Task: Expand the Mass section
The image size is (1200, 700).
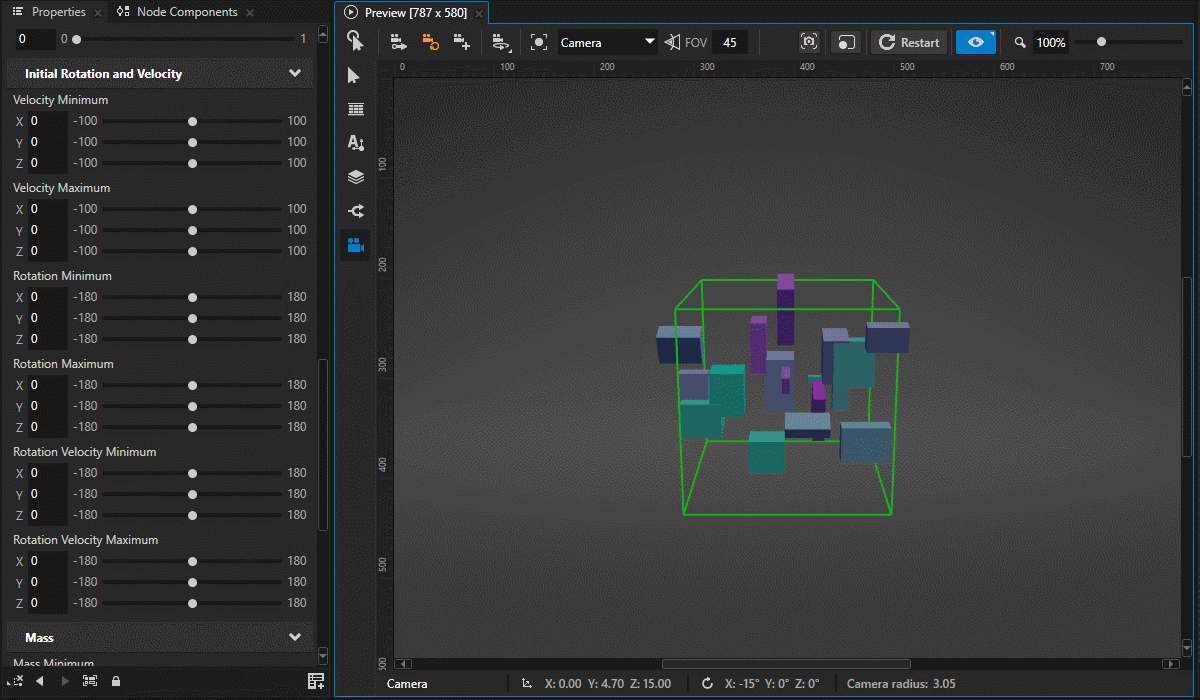Action: [x=295, y=637]
